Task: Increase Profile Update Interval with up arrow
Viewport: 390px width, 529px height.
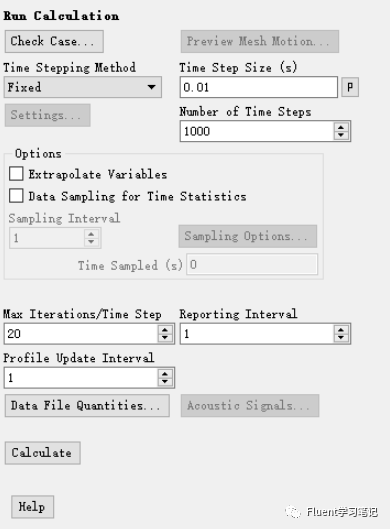Action: point(165,373)
